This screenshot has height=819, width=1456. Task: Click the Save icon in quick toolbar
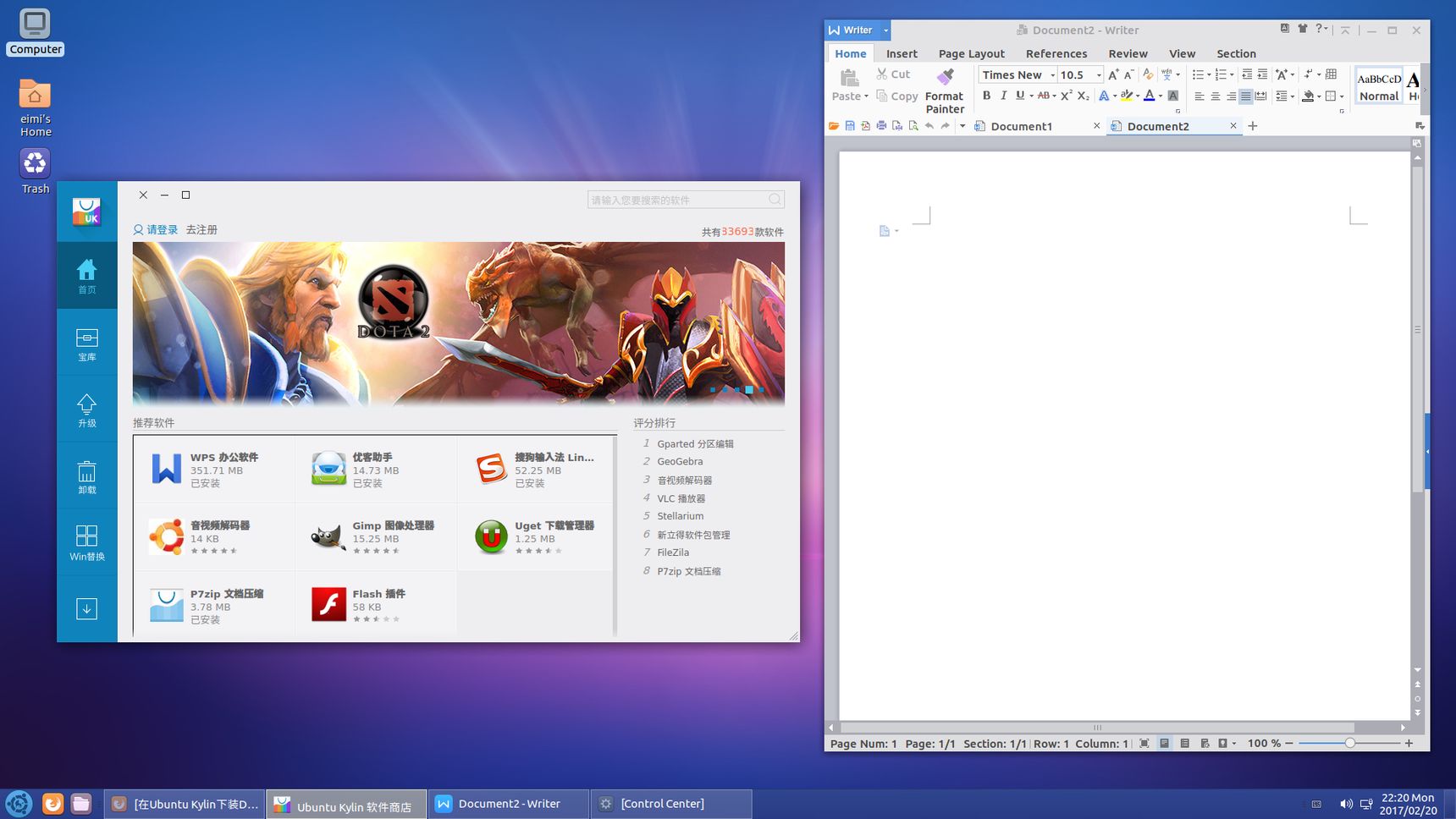pyautogui.click(x=850, y=126)
